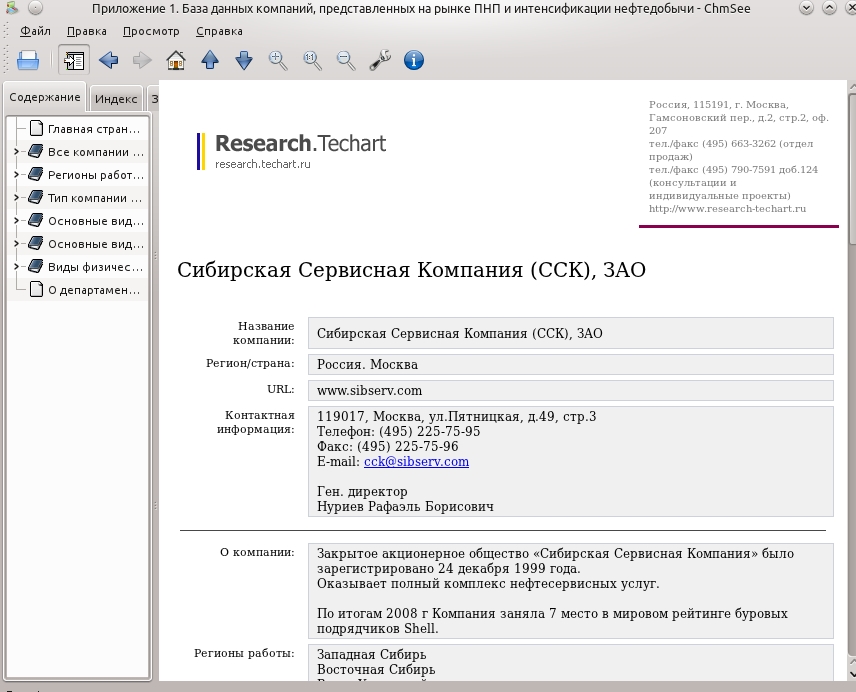The image size is (856, 692).
Task: Click the Research.Techart logo
Action: pyautogui.click(x=292, y=151)
